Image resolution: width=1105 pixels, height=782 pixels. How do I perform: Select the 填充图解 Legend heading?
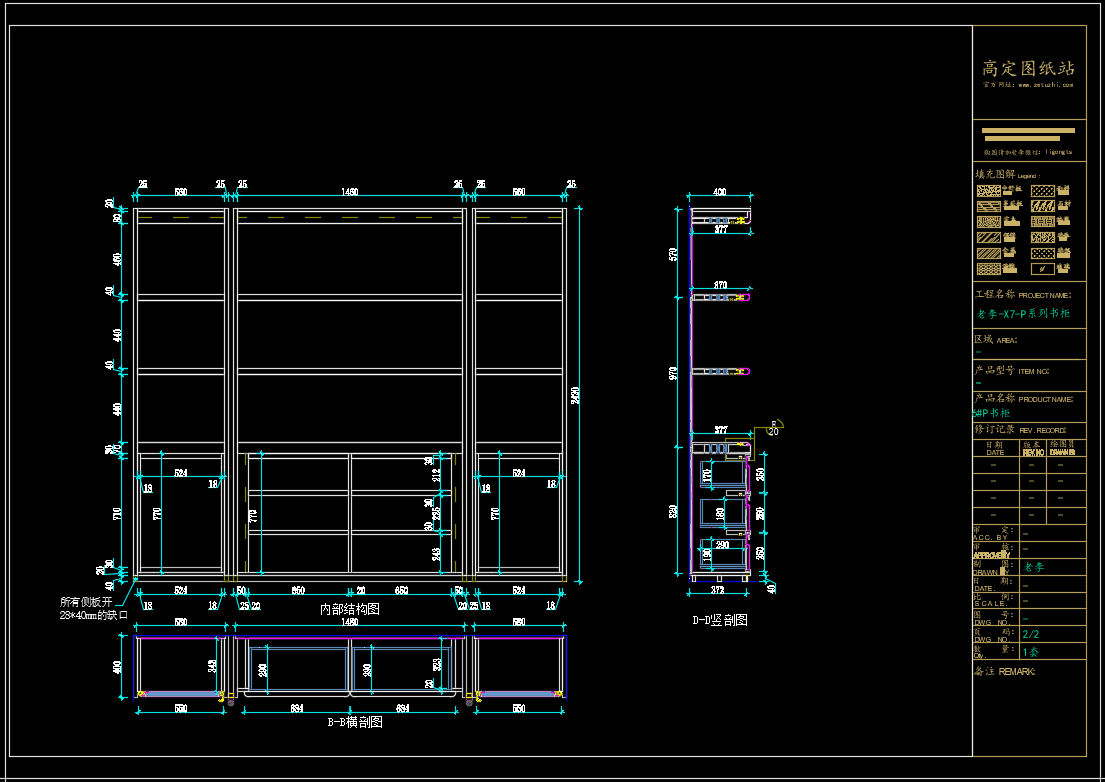1008,174
